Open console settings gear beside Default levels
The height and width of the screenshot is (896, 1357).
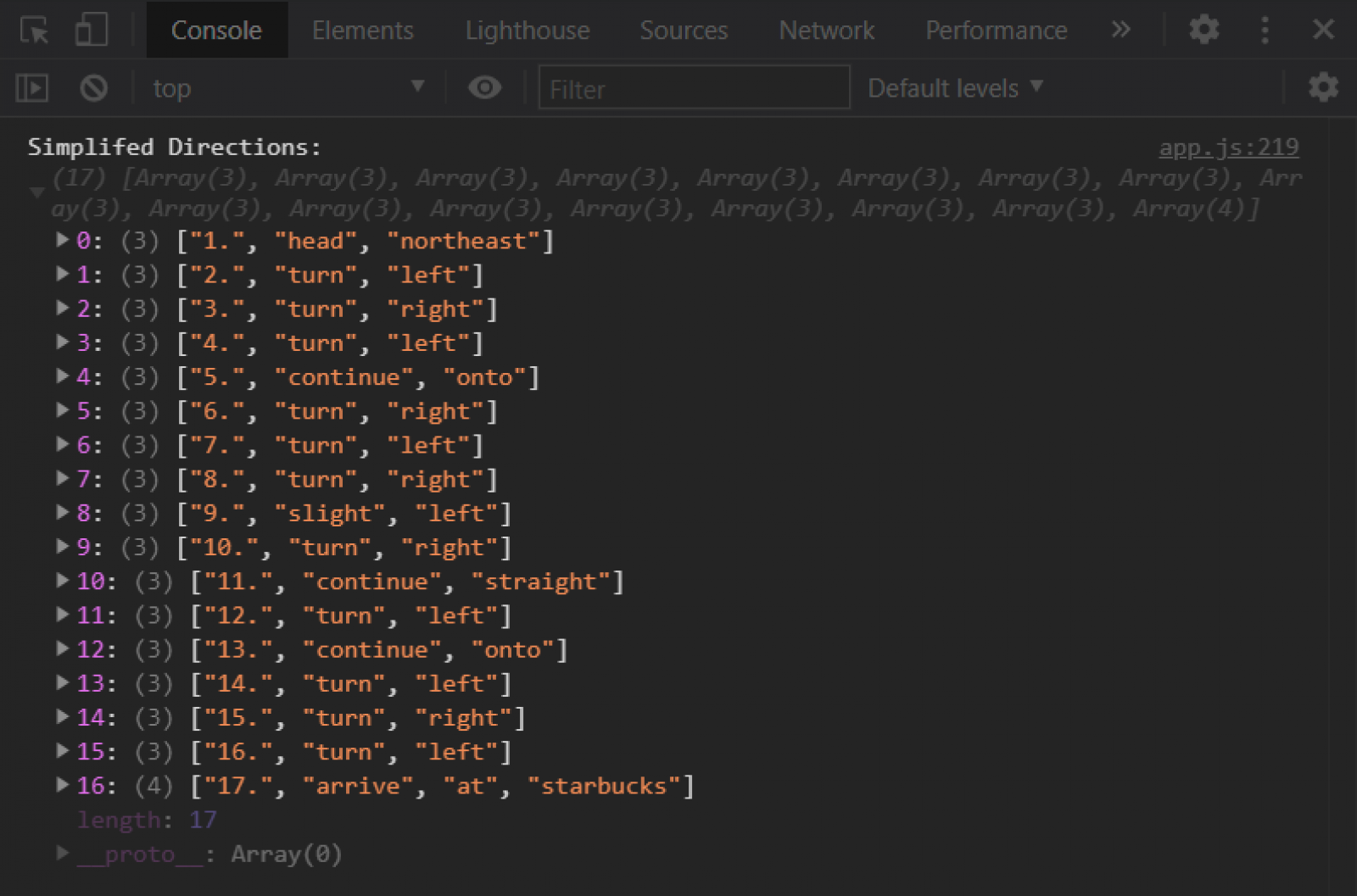[1323, 87]
